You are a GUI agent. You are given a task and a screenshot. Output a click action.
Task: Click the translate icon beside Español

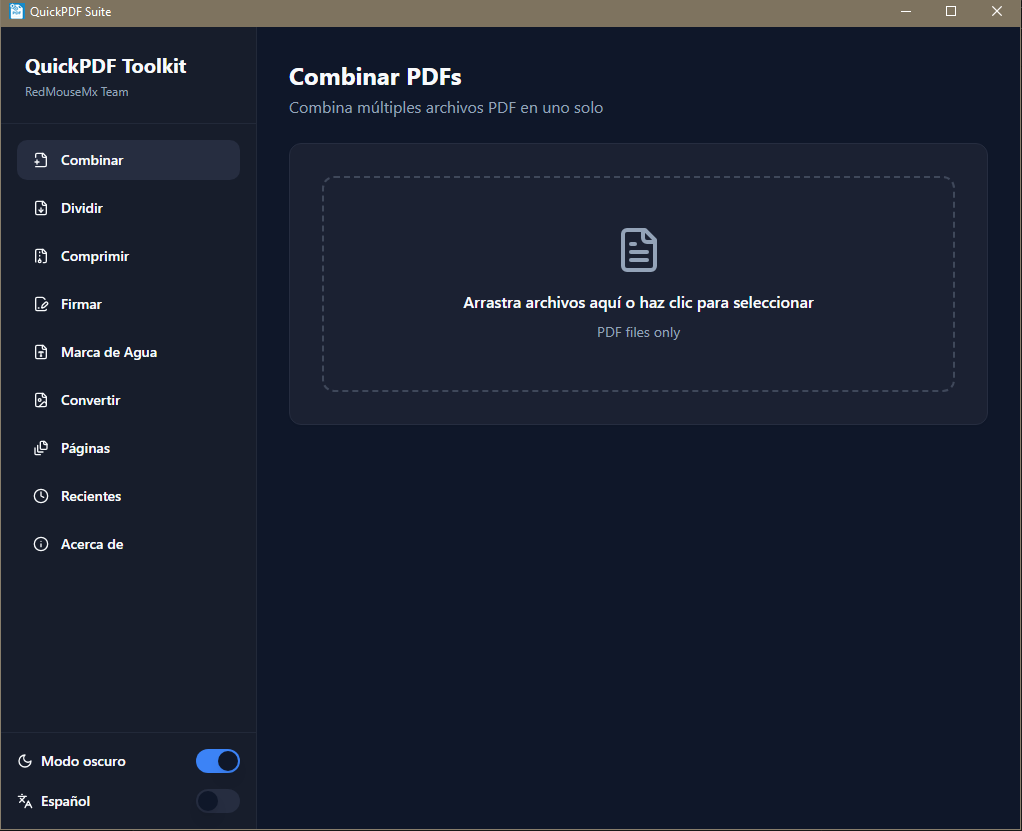[x=26, y=801]
